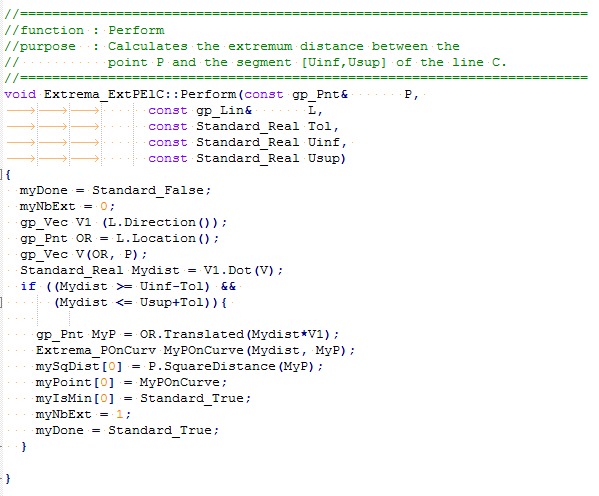Click 'Uinf-Tol' in the condition
Viewport: 599px width, 496px height.
[x=172, y=286]
